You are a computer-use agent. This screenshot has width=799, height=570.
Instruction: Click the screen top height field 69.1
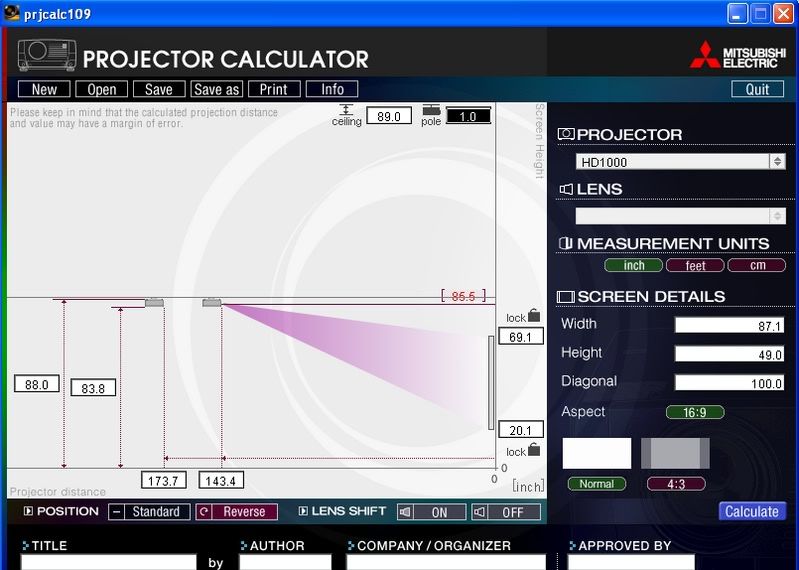point(521,337)
